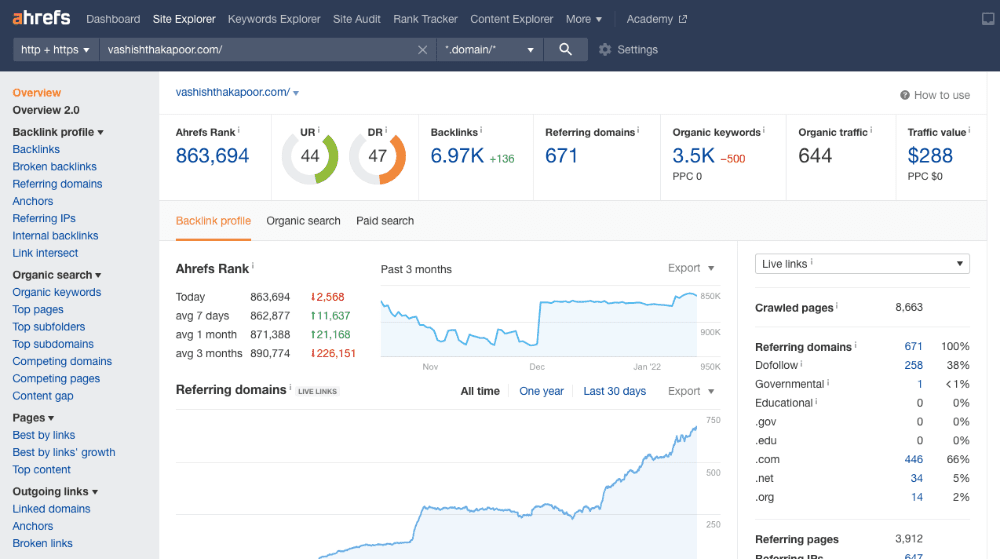Select the One year range
The height and width of the screenshot is (559, 1000).
pyautogui.click(x=541, y=391)
